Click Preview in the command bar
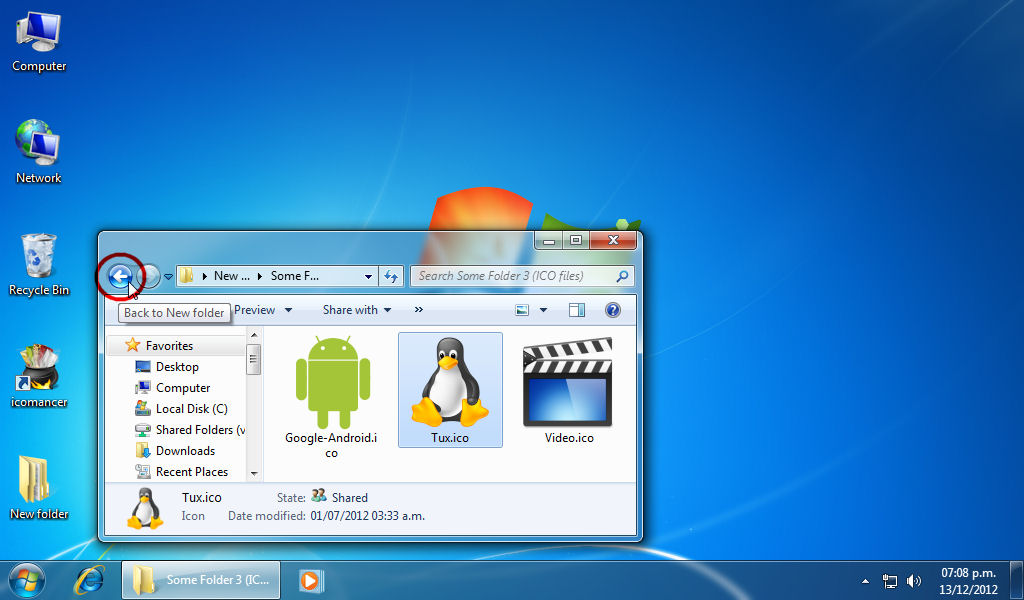The height and width of the screenshot is (600, 1024). [255, 310]
